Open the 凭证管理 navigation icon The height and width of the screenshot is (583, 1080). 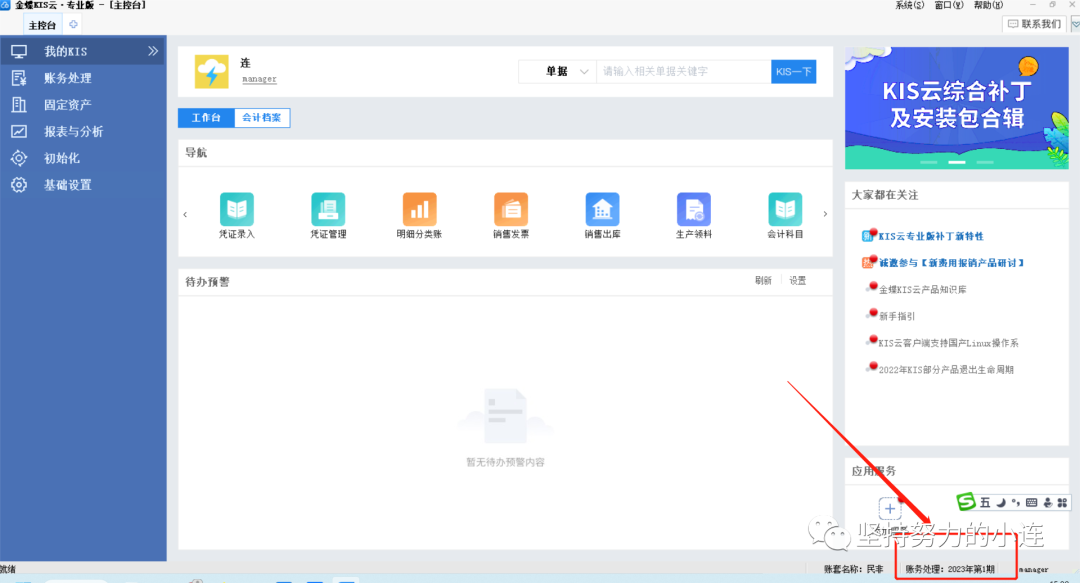pos(328,210)
